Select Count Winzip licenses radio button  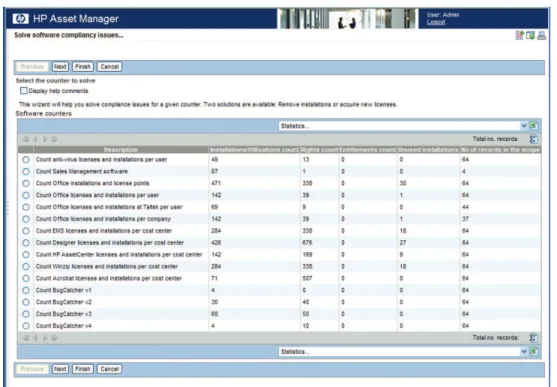[26, 267]
